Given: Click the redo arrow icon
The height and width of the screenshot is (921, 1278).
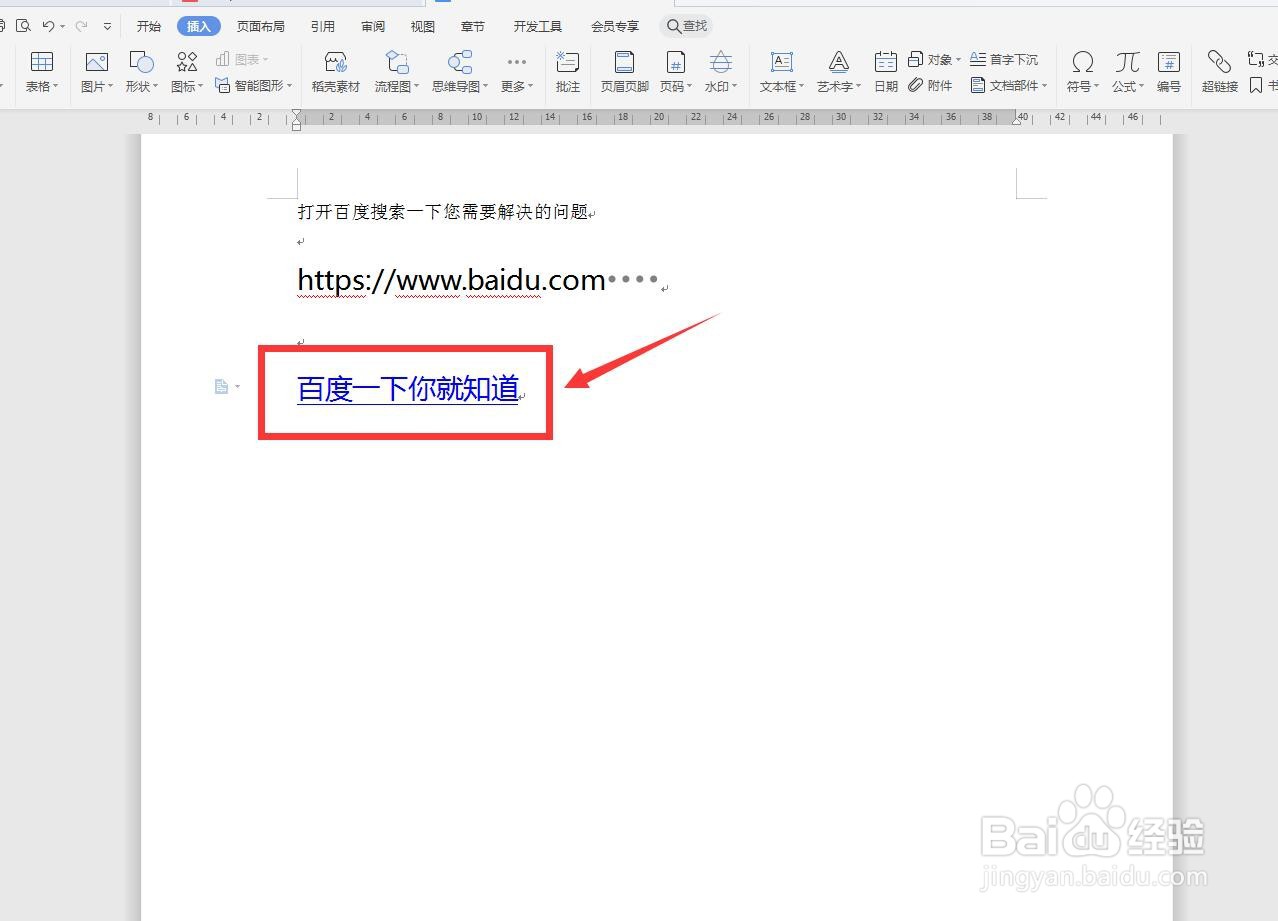Looking at the screenshot, I should (x=82, y=26).
